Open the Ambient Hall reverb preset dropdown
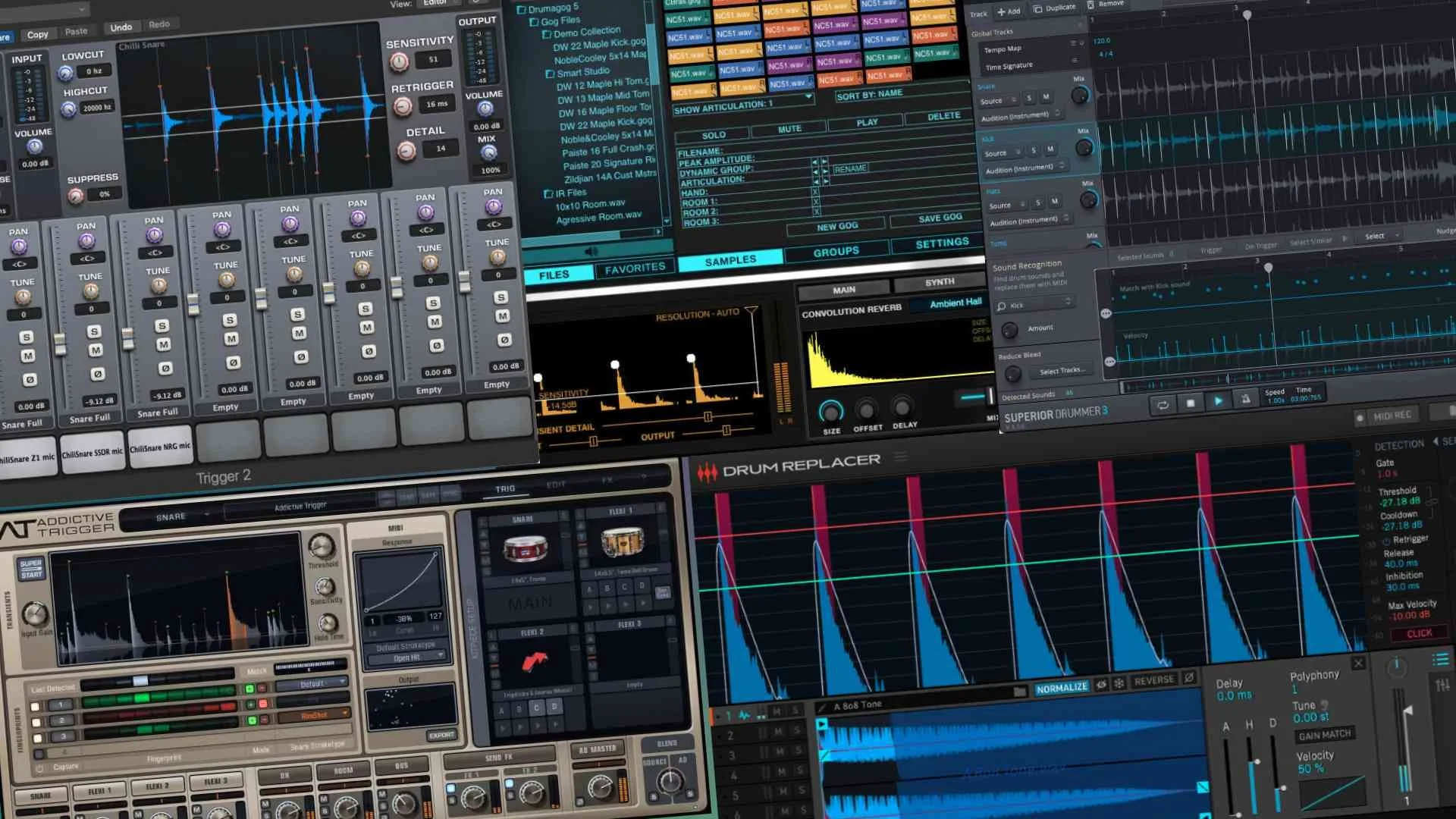The width and height of the screenshot is (1456, 819). (954, 302)
